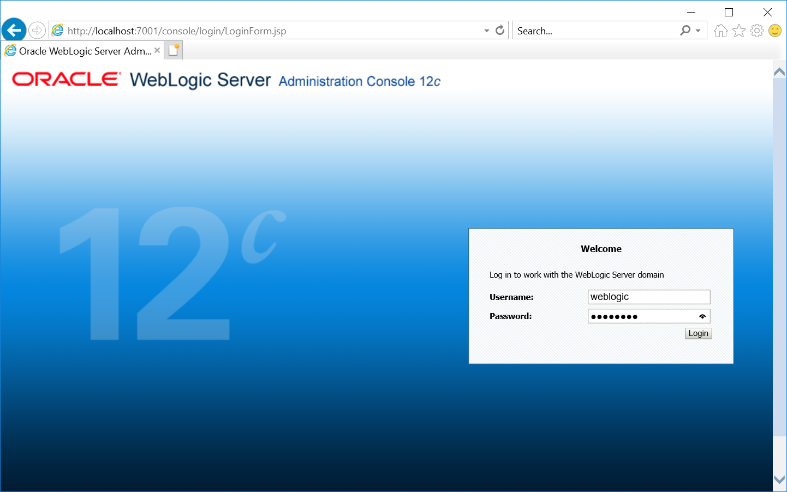
Task: Open browser Tools gear icon
Action: [756, 31]
